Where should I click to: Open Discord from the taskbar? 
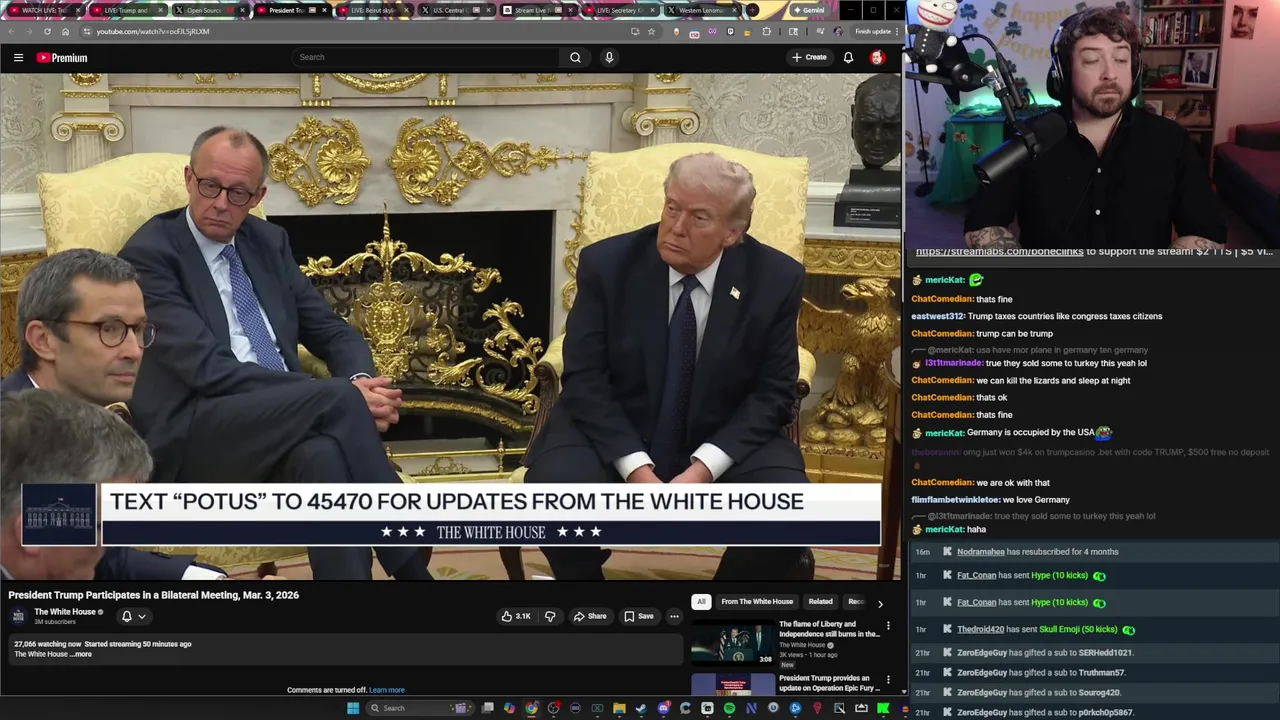click(664, 708)
